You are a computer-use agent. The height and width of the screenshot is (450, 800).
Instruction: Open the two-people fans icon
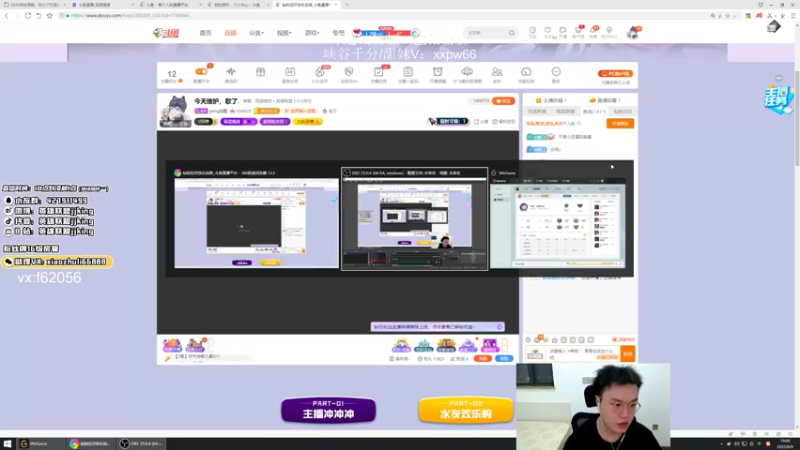[x=496, y=72]
